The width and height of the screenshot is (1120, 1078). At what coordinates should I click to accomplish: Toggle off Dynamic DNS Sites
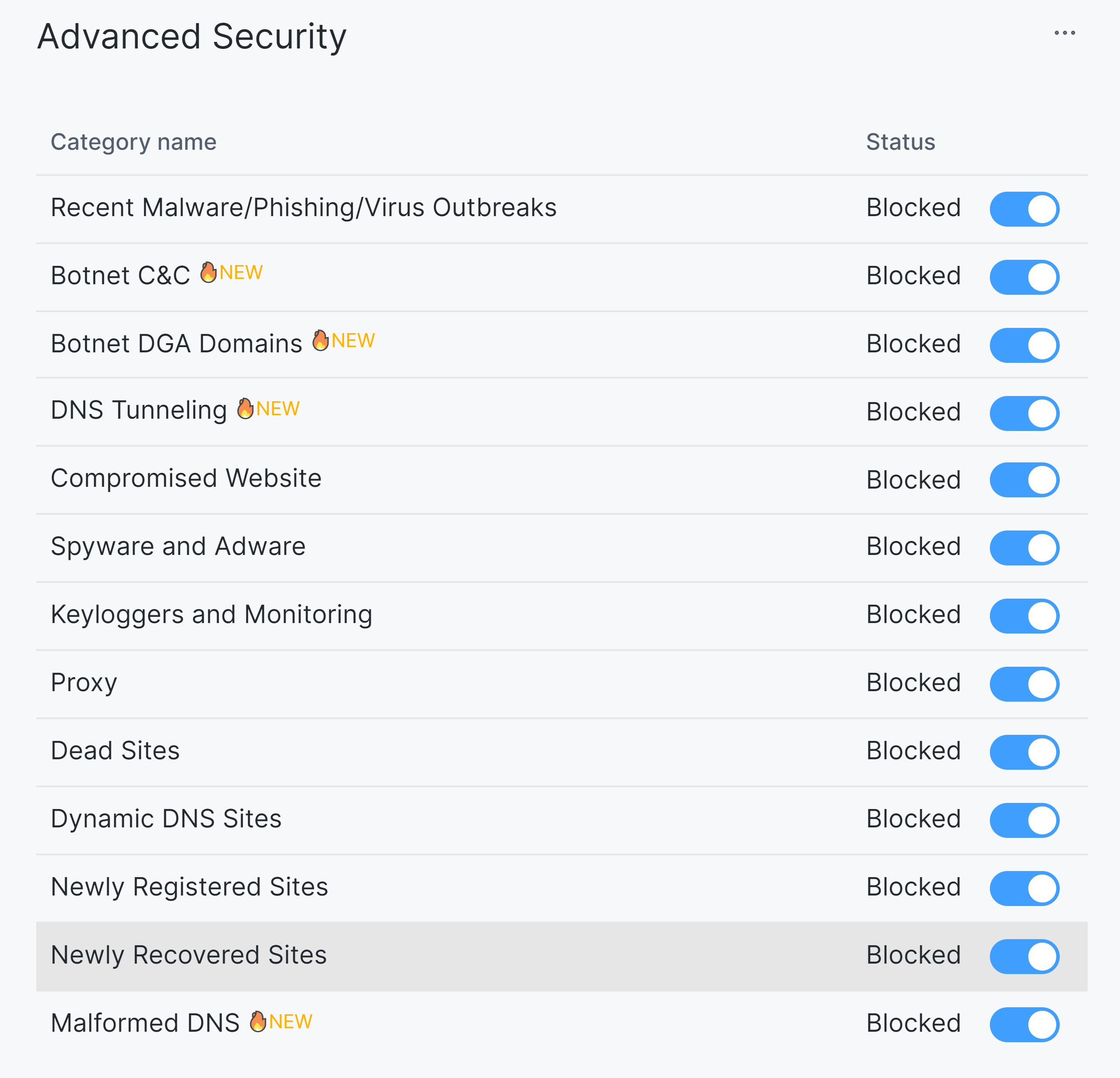pyautogui.click(x=1024, y=820)
